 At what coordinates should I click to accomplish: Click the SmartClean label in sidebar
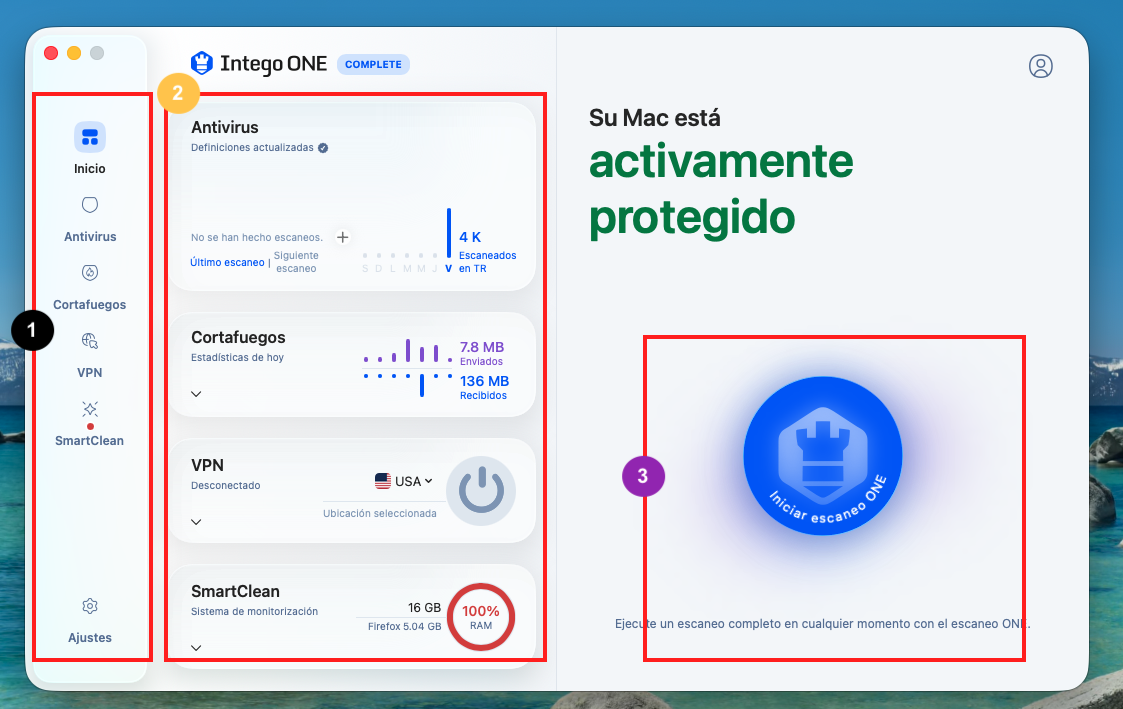(90, 441)
